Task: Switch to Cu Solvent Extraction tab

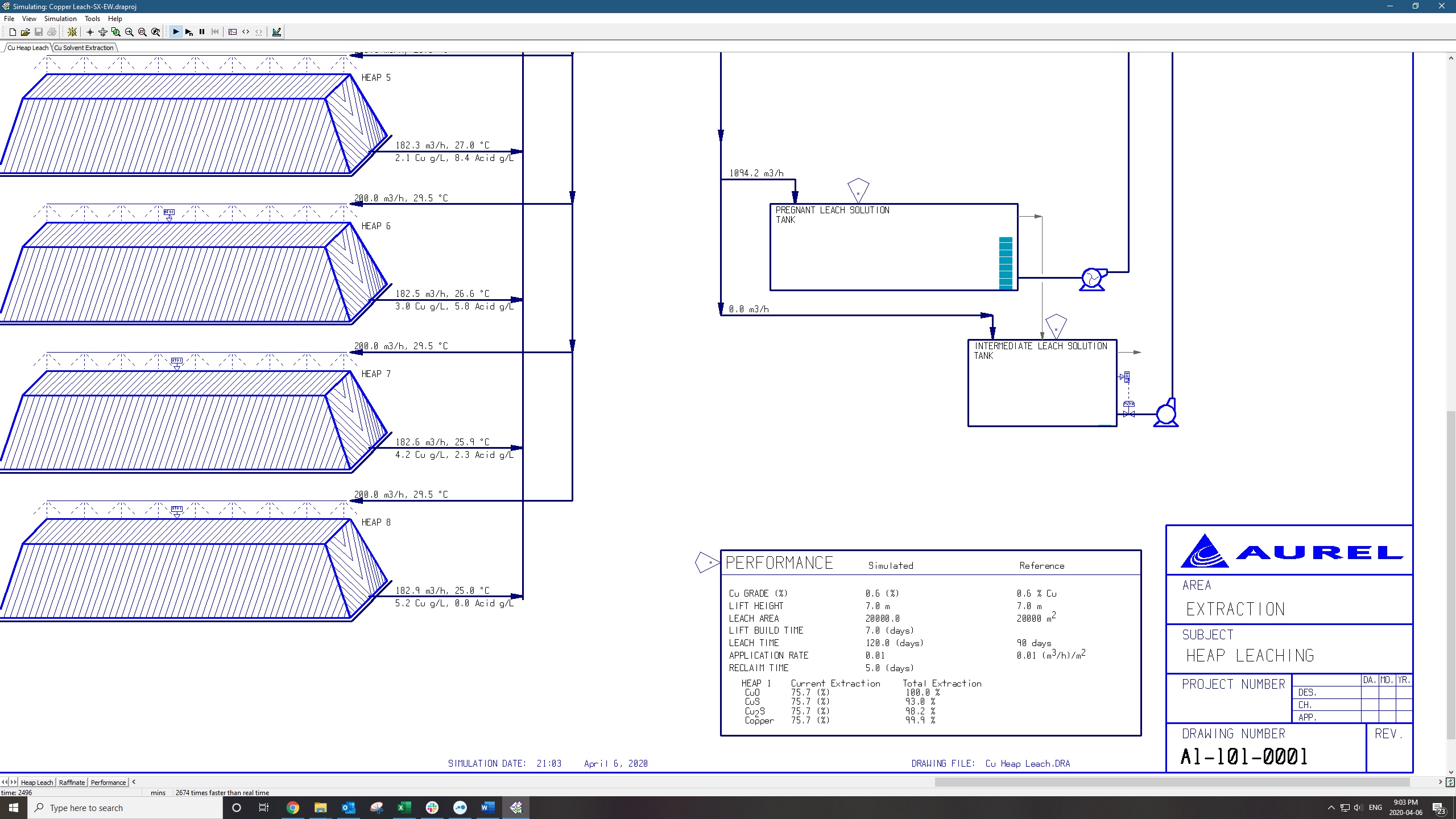Action: point(84,48)
